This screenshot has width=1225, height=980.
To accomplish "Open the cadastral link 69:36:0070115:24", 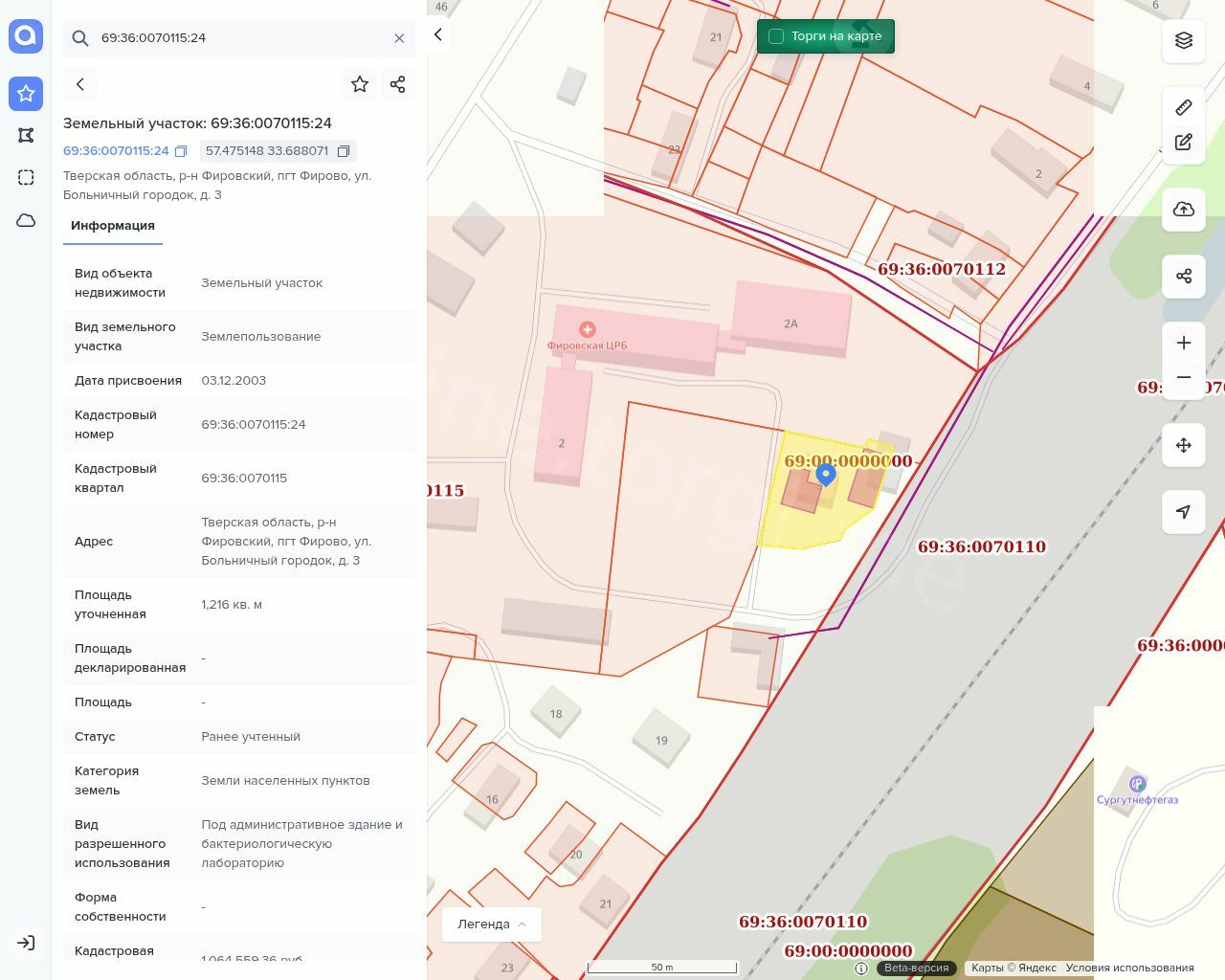I will [116, 151].
